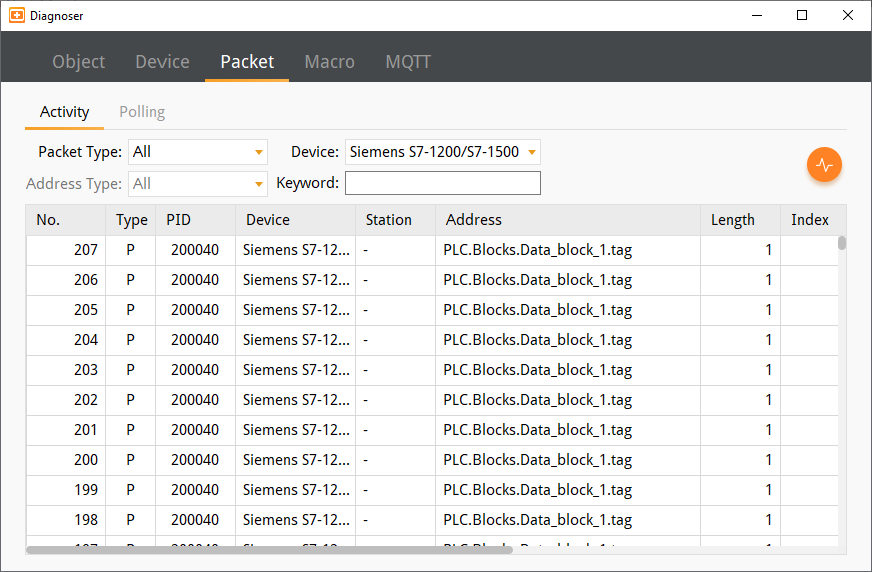This screenshot has width=872, height=572.
Task: Click the orange activity monitor round button
Action: pyautogui.click(x=824, y=165)
